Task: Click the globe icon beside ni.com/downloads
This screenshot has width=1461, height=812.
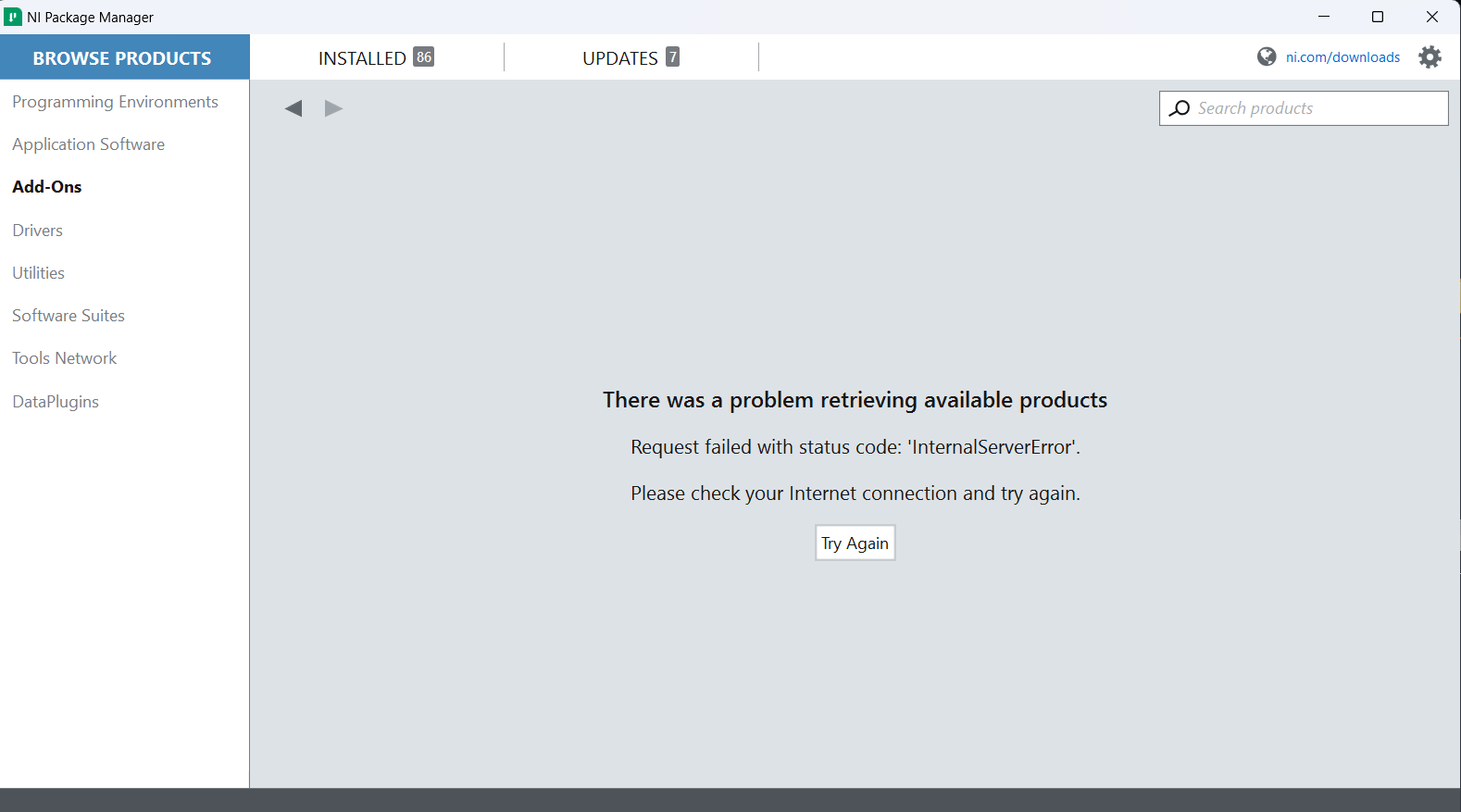Action: pos(1267,57)
